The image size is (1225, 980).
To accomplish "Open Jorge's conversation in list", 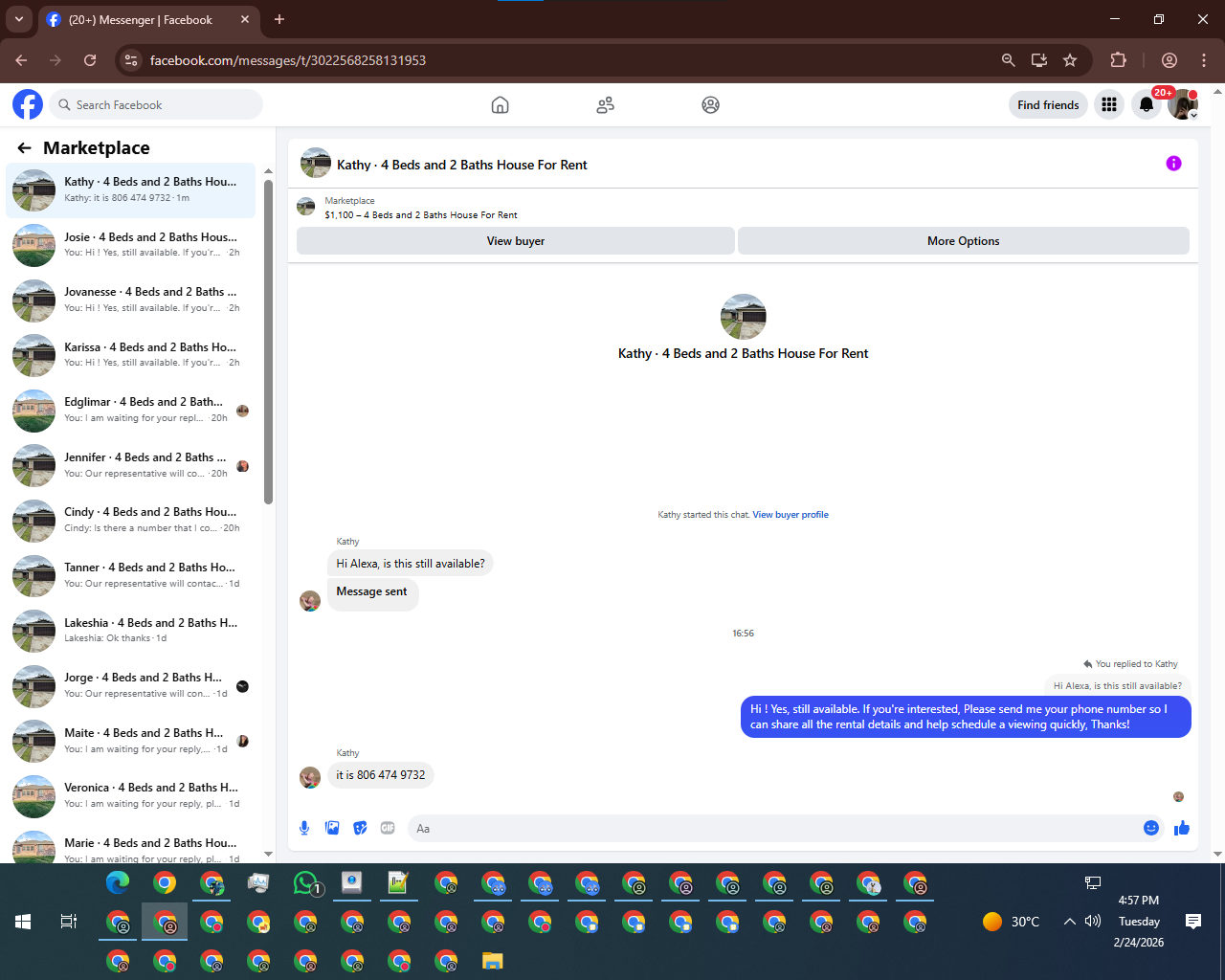I will (131, 686).
